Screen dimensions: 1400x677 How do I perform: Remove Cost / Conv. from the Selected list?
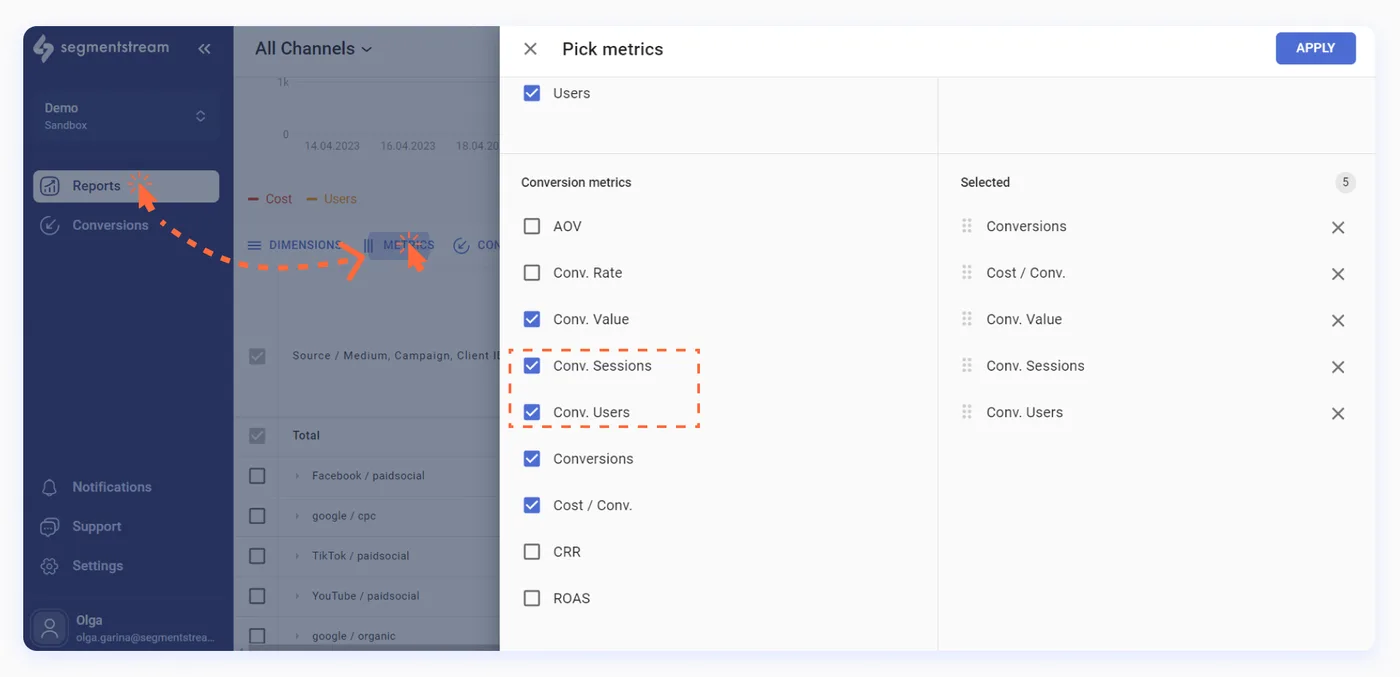pos(1338,273)
